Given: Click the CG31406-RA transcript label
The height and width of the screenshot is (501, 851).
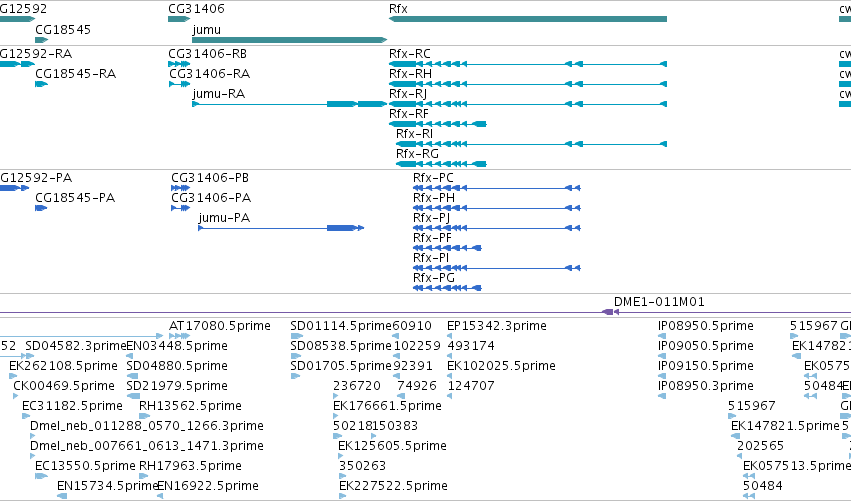Looking at the screenshot, I should [209, 74].
